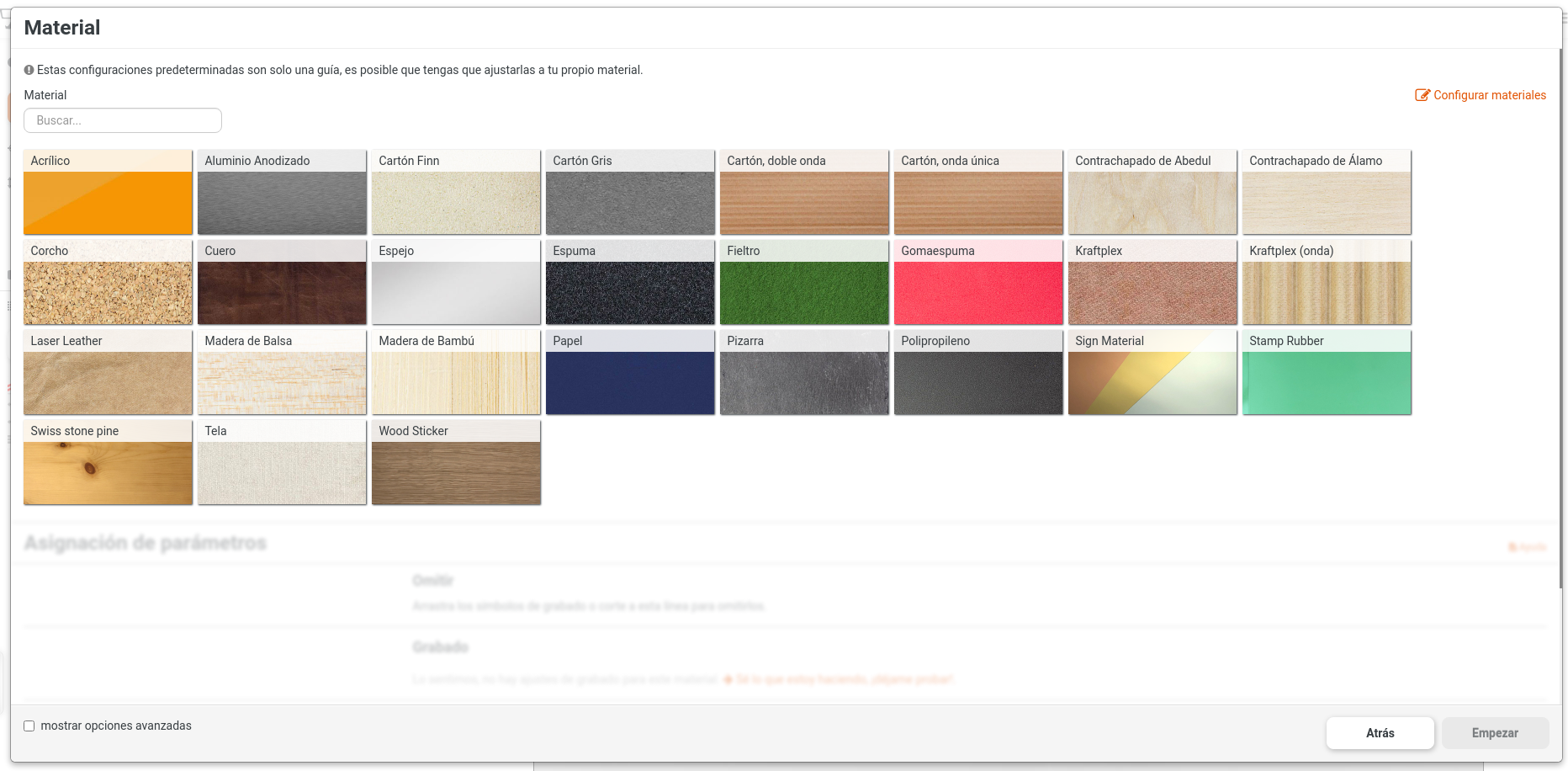
Task: Click the Empezar button
Action: [1494, 733]
